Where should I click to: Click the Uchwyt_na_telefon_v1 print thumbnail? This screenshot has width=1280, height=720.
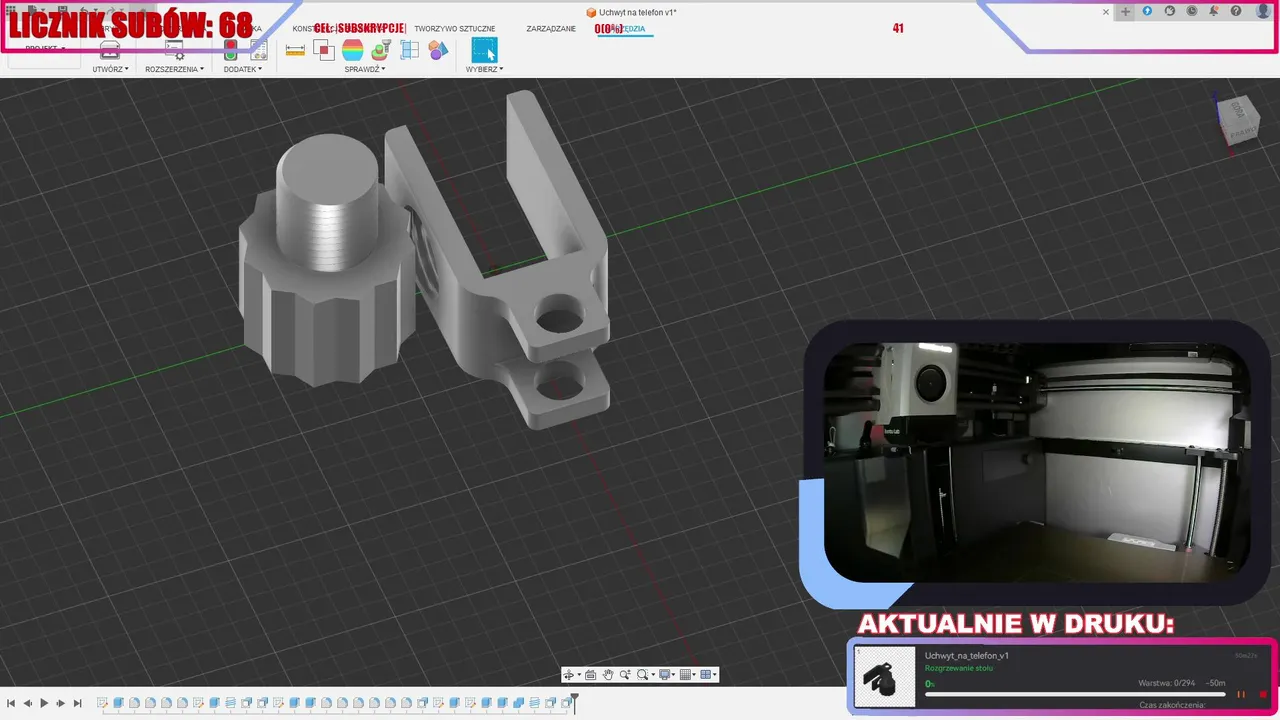pyautogui.click(x=885, y=677)
